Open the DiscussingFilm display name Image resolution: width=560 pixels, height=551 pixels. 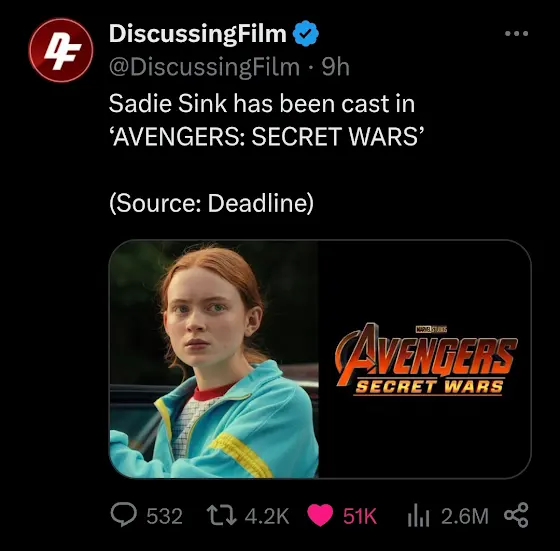pos(198,34)
